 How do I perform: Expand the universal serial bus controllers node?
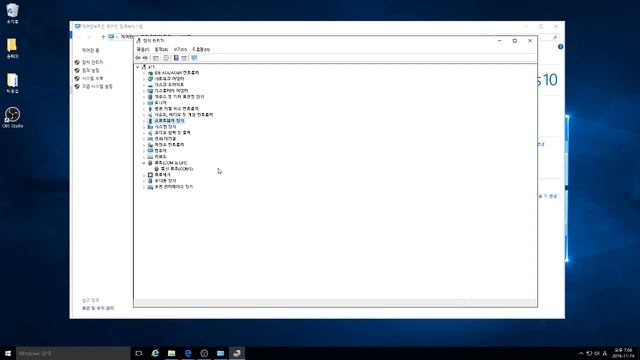click(144, 109)
